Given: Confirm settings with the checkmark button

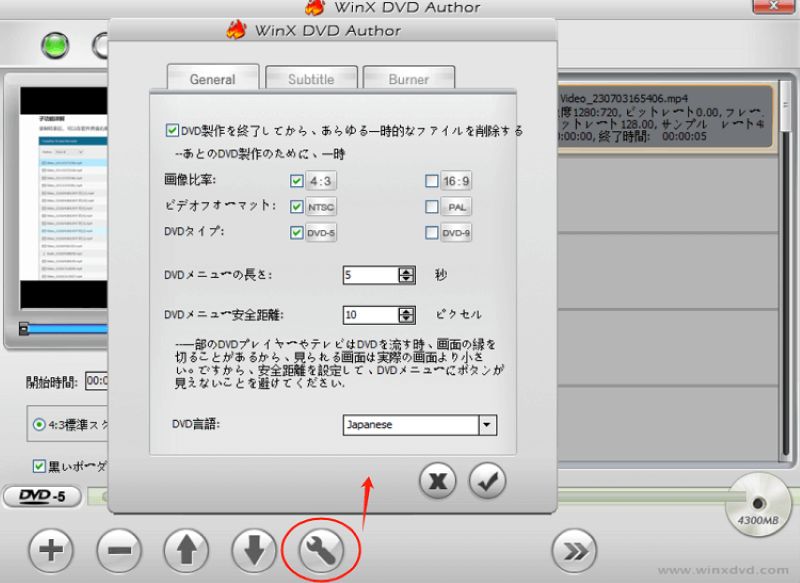Looking at the screenshot, I should click(487, 481).
